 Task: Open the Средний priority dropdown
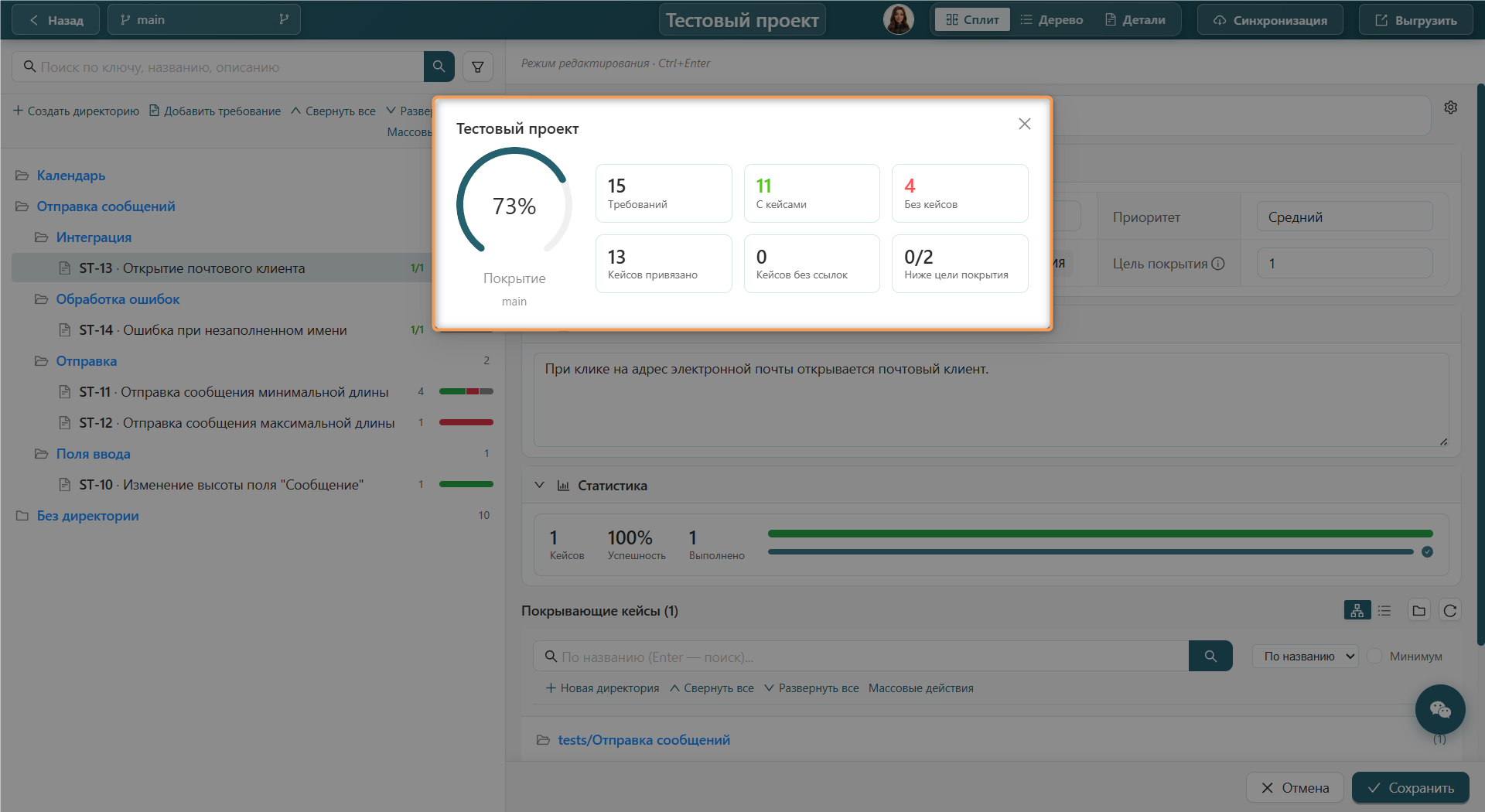(1345, 217)
